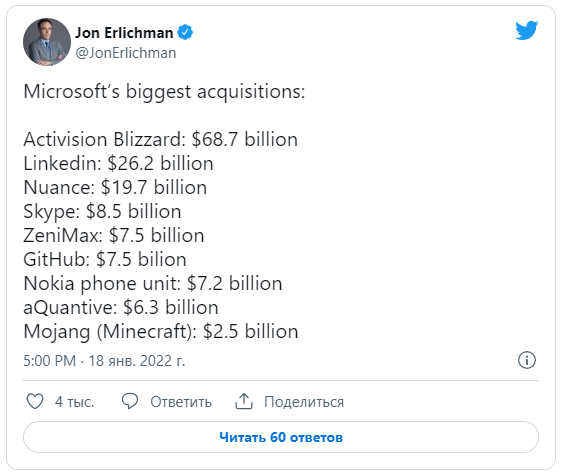Viewport: 562px width, 475px height.
Task: Open the @JonErlichman handle link
Action: coord(126,53)
